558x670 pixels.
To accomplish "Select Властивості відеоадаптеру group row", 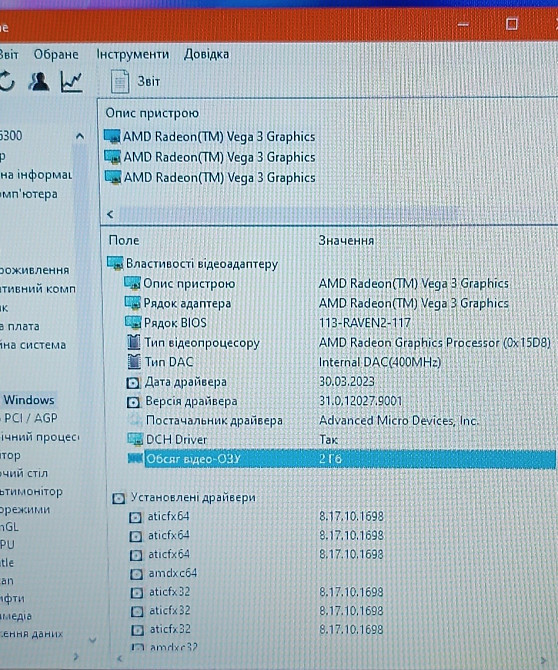I will pos(192,264).
